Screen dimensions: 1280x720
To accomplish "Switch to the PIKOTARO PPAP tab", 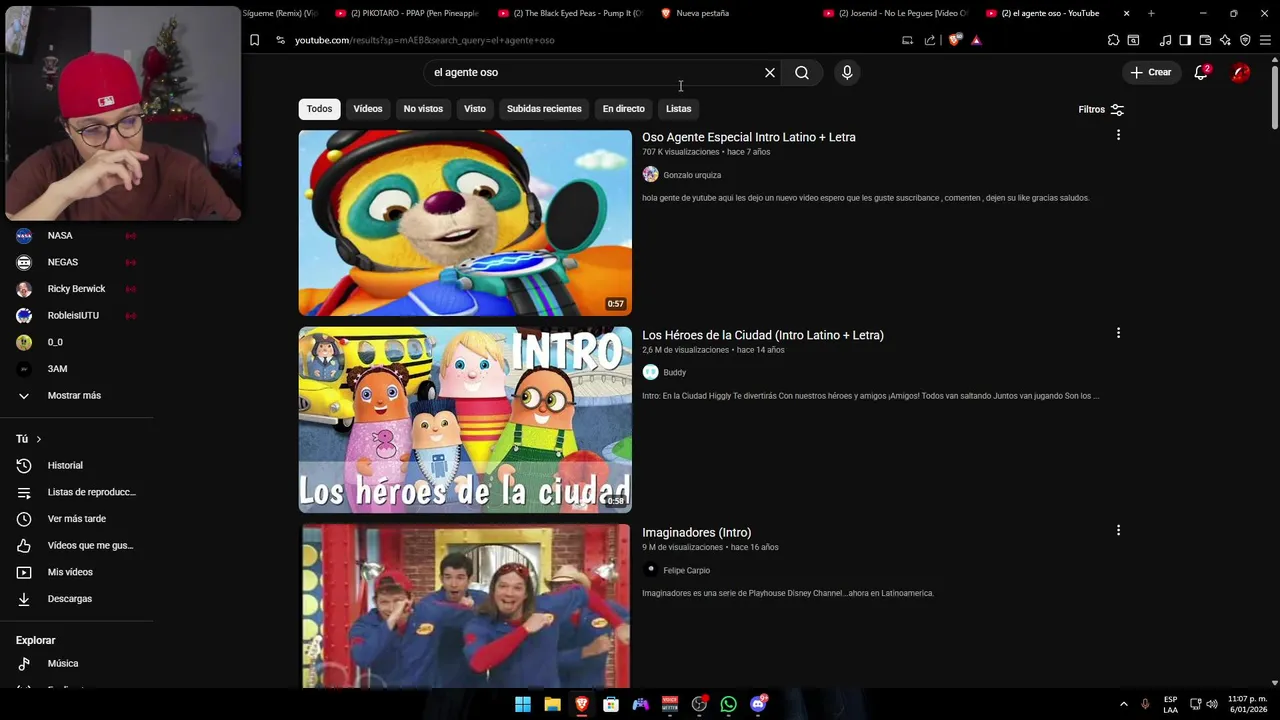I will click(x=408, y=13).
